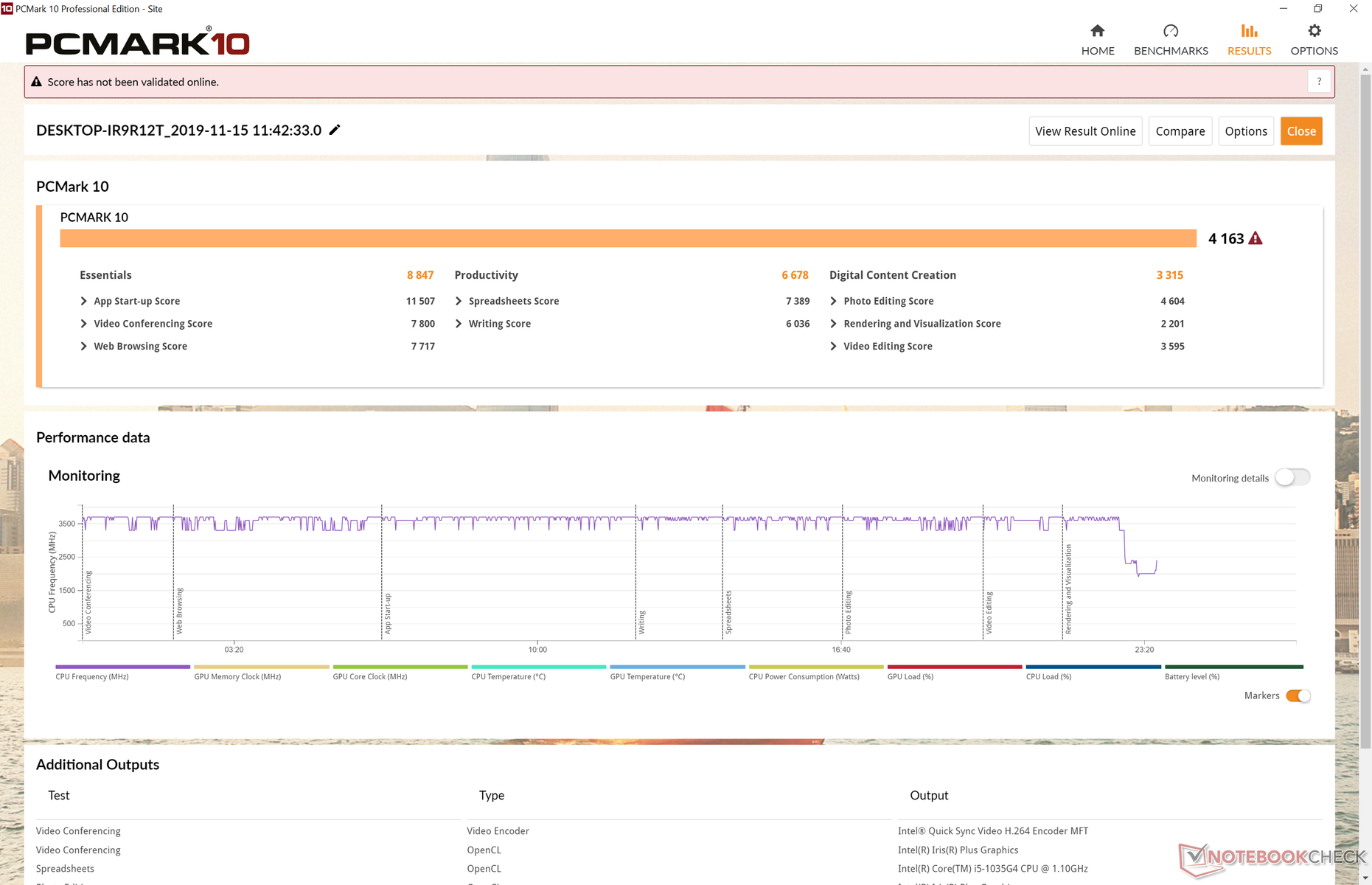Click the vertical scrollbar down arrow
1372x885 pixels.
pyautogui.click(x=1365, y=879)
